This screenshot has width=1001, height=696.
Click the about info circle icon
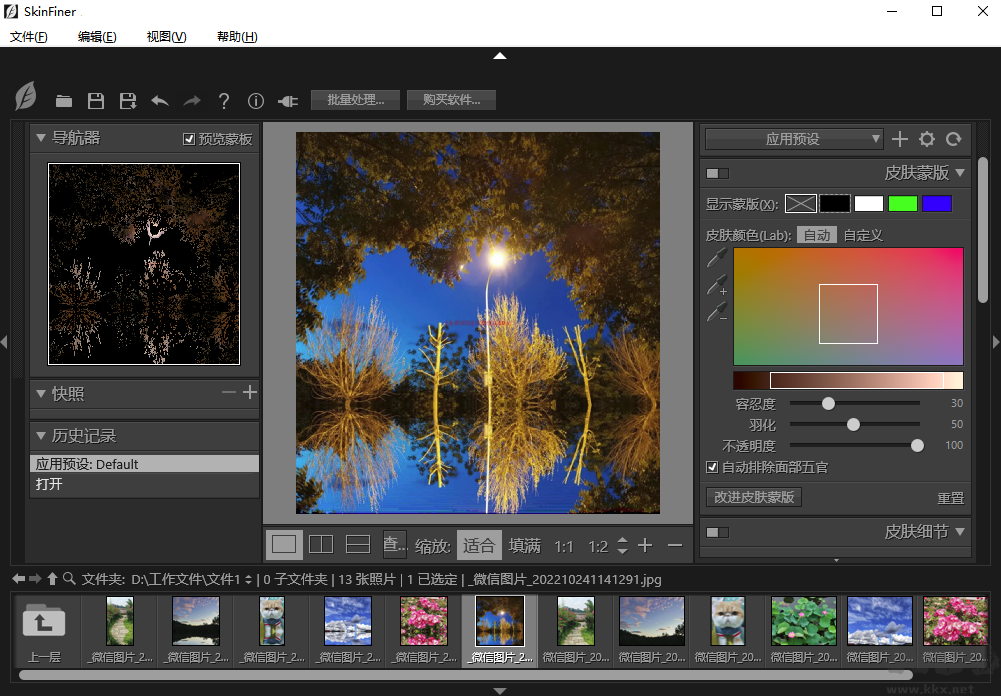(x=256, y=101)
